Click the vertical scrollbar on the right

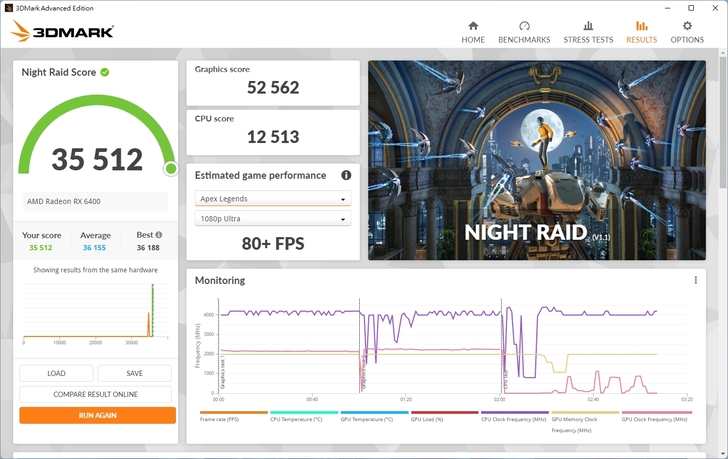point(723,121)
